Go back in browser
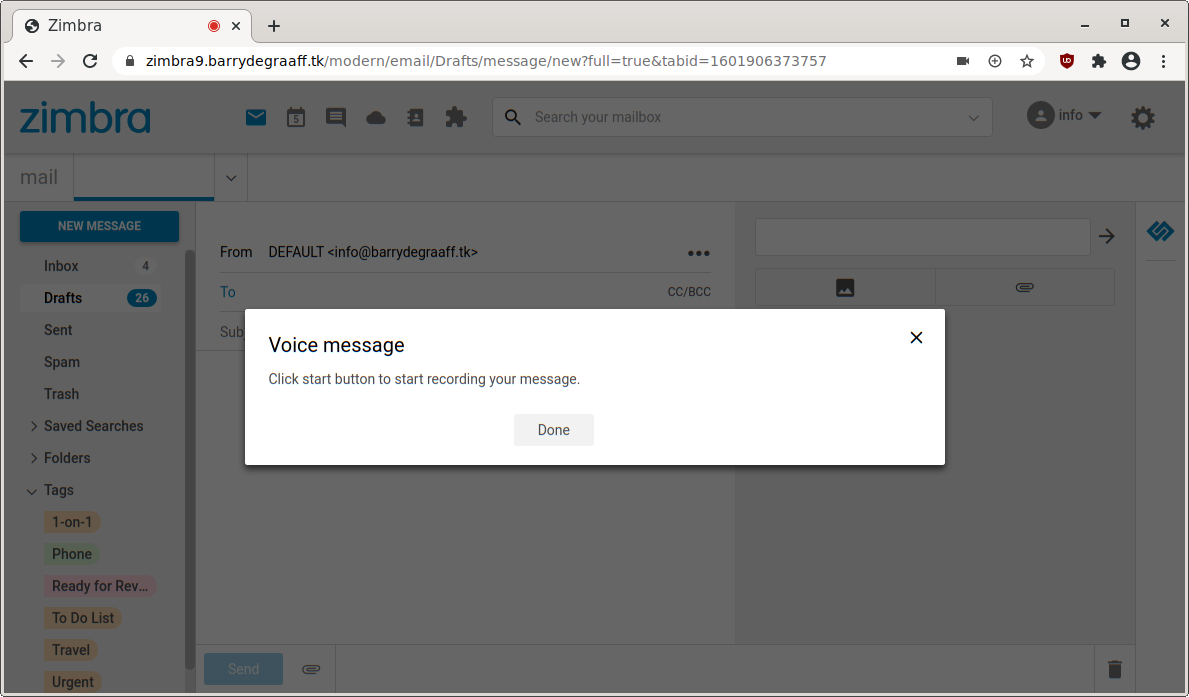Viewport: 1189px width, 697px height. point(26,61)
